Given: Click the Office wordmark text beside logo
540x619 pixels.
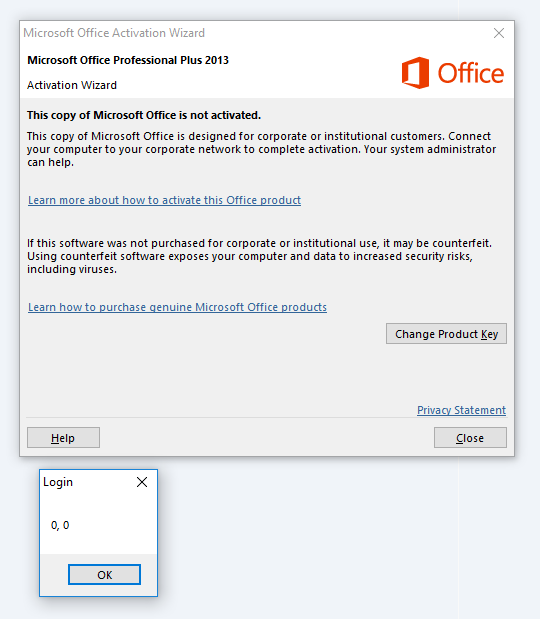Looking at the screenshot, I should click(471, 73).
